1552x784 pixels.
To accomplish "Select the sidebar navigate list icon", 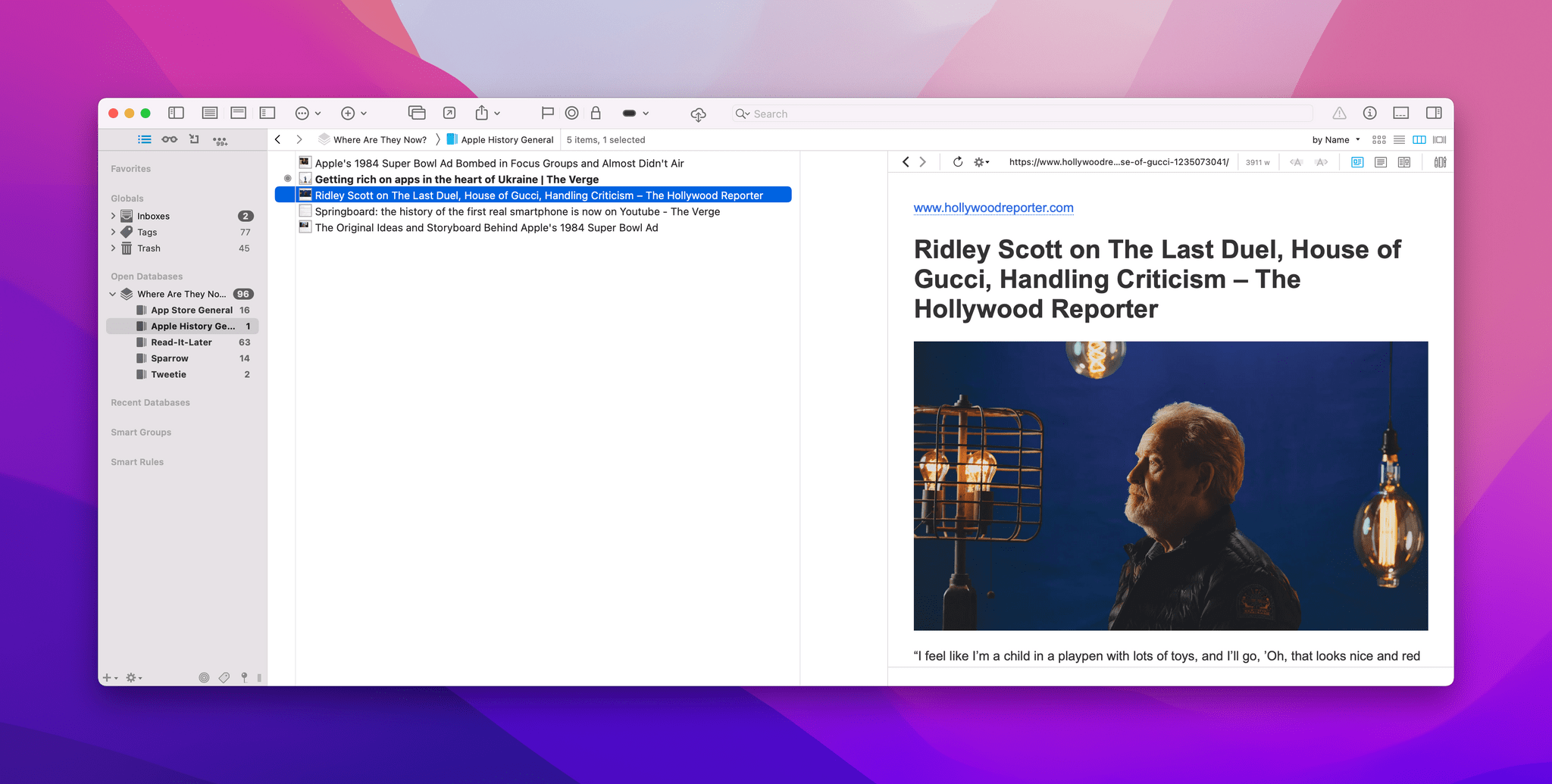I will click(145, 139).
